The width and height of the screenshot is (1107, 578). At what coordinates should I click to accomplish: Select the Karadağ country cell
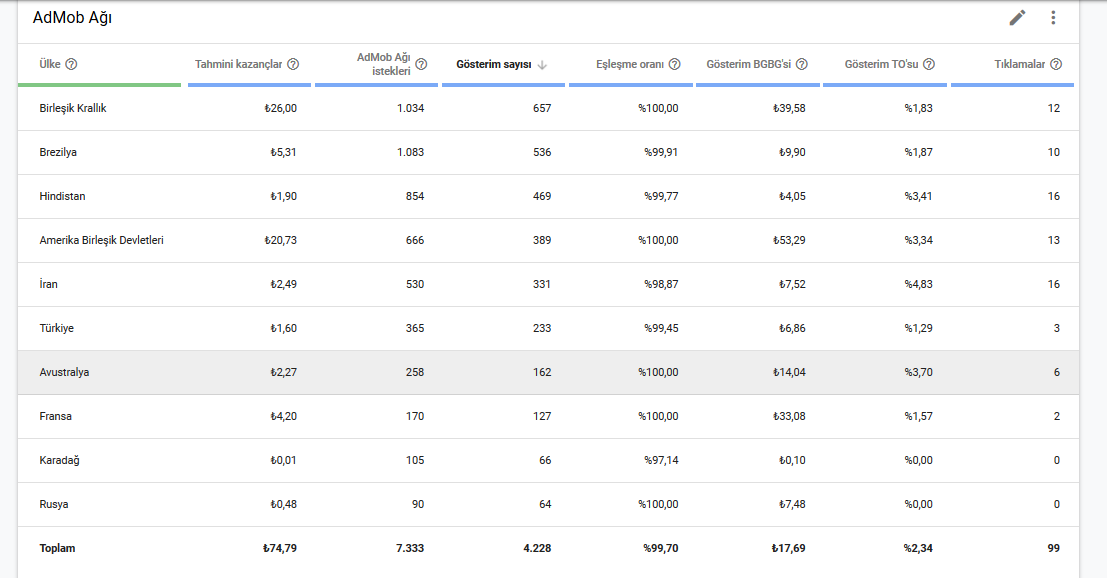click(59, 460)
